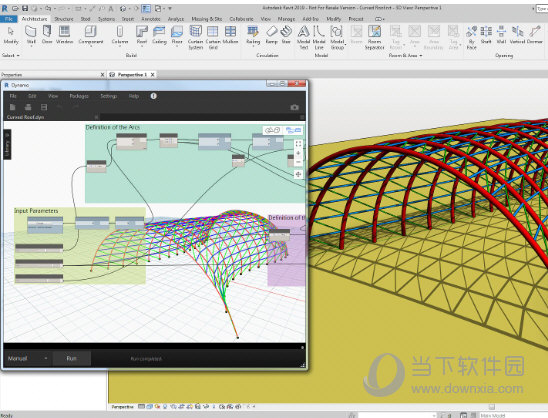This screenshot has width=548, height=418.
Task: Select the Mullion tool
Action: [x=230, y=35]
